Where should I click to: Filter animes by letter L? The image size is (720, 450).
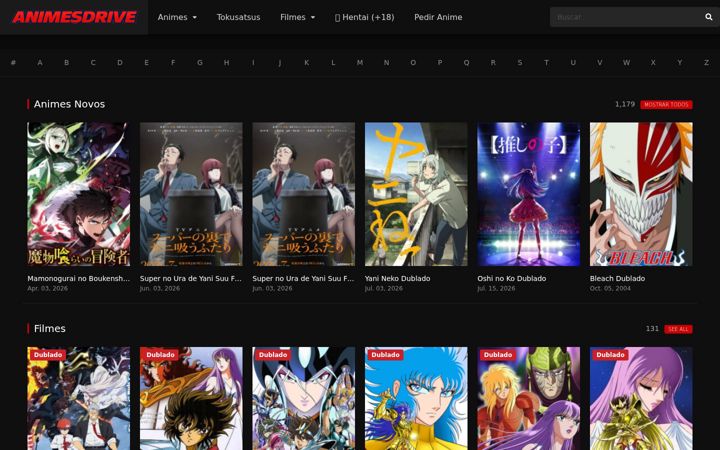click(333, 62)
